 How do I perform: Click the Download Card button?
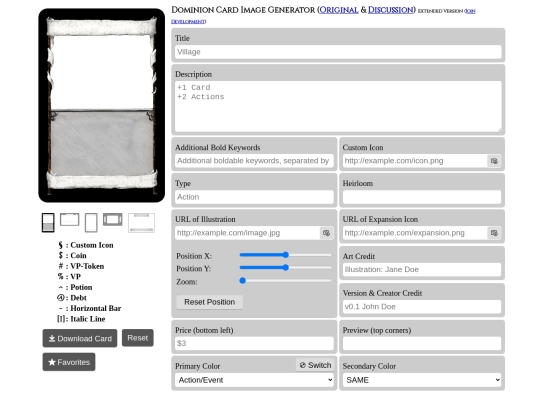coord(80,338)
